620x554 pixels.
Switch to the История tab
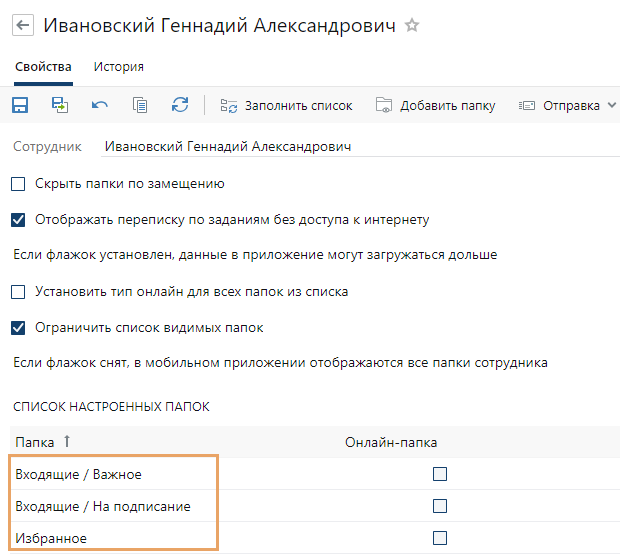coord(119,67)
